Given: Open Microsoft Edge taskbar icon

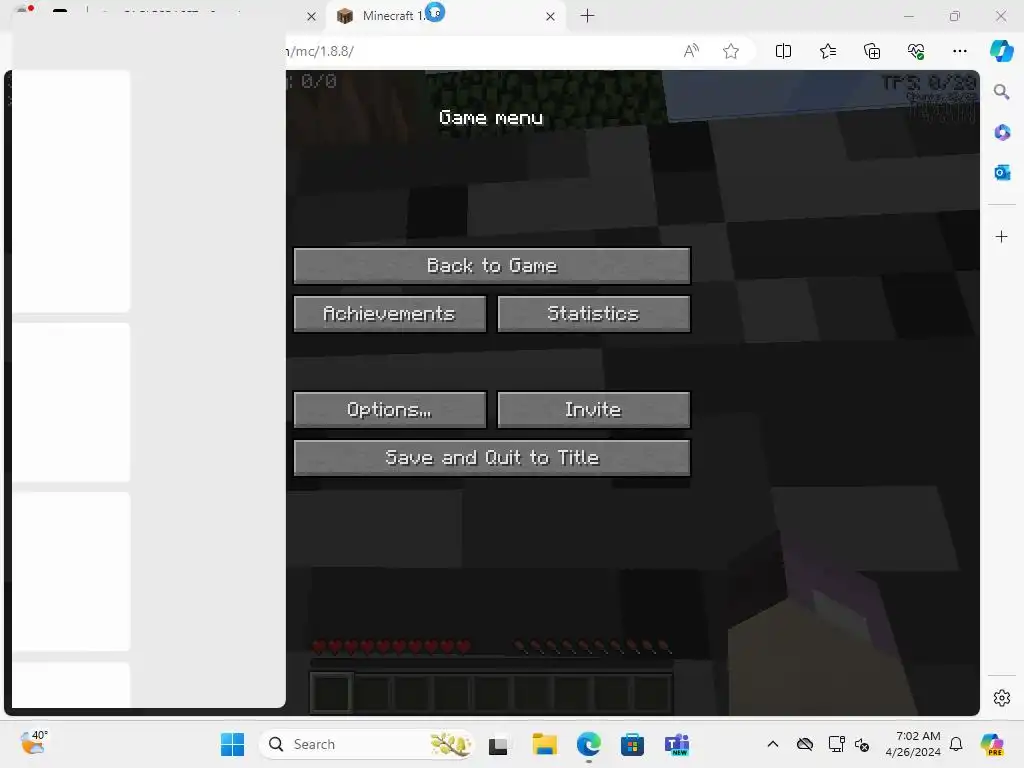Looking at the screenshot, I should [x=588, y=744].
